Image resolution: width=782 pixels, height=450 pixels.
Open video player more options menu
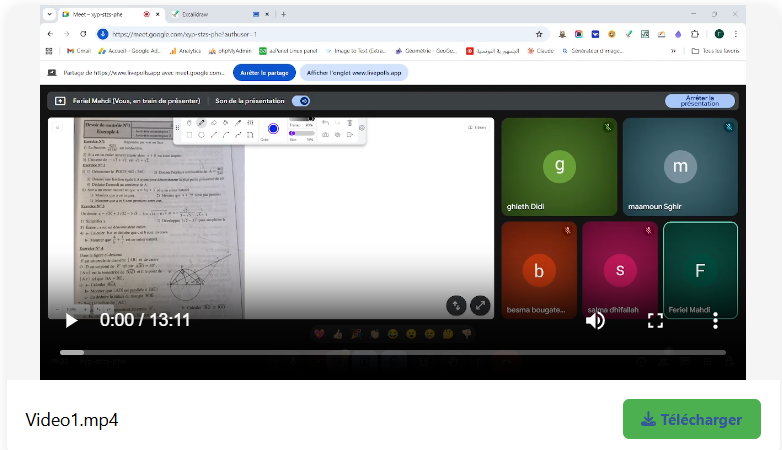click(x=715, y=321)
